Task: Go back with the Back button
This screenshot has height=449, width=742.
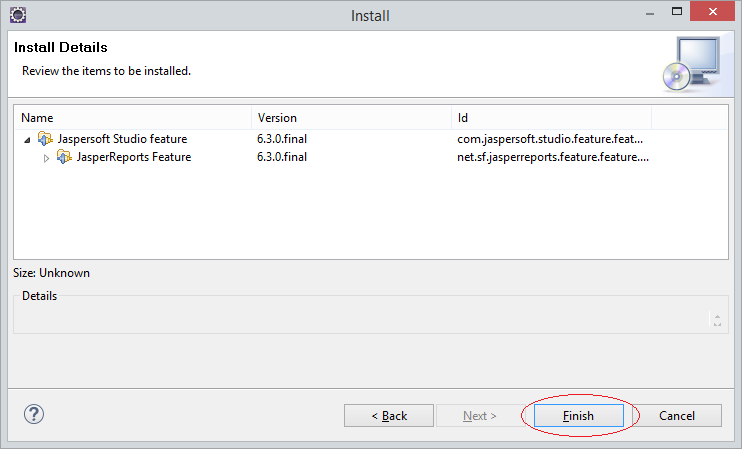Action: click(x=389, y=415)
